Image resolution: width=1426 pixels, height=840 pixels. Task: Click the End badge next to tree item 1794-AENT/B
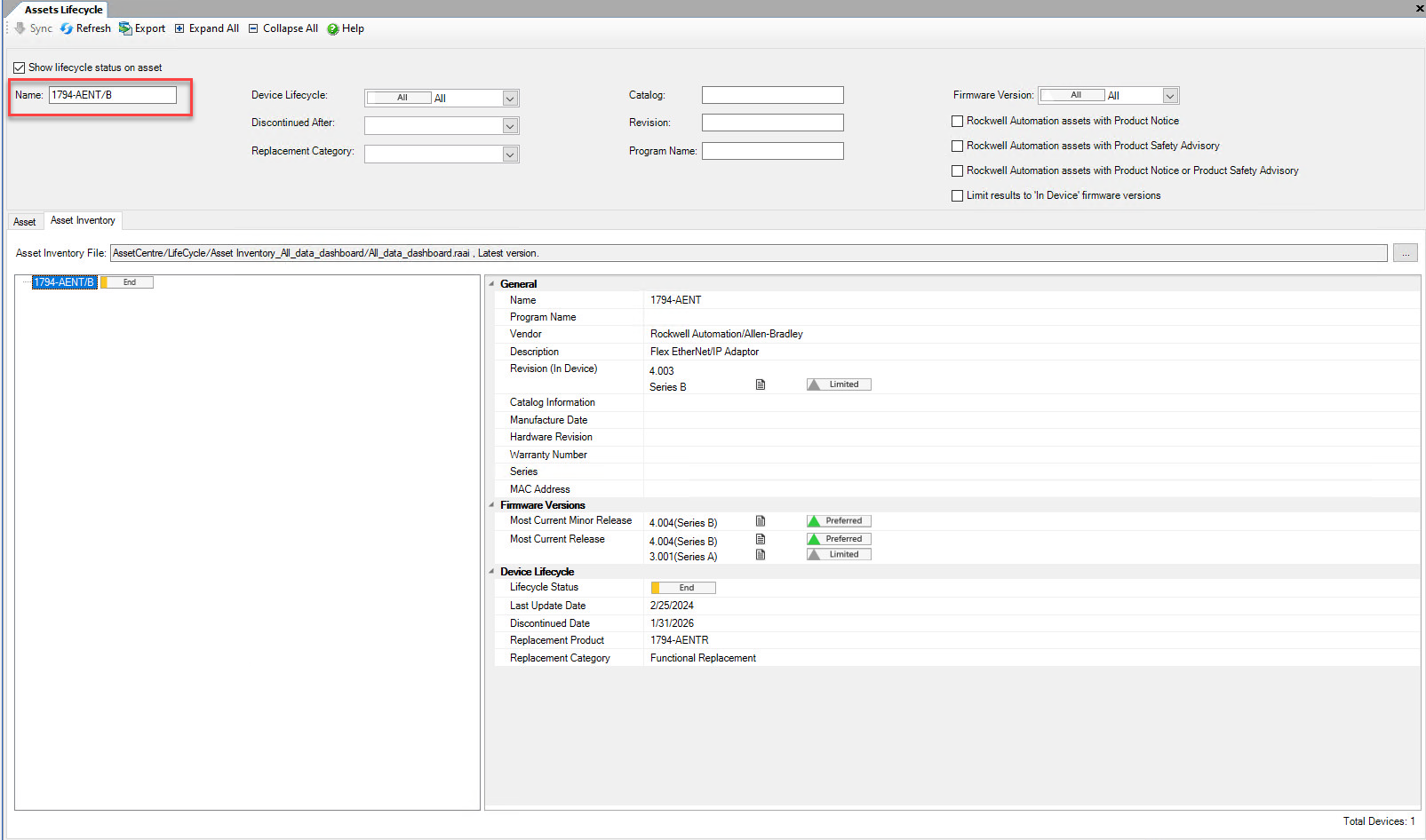(x=127, y=282)
